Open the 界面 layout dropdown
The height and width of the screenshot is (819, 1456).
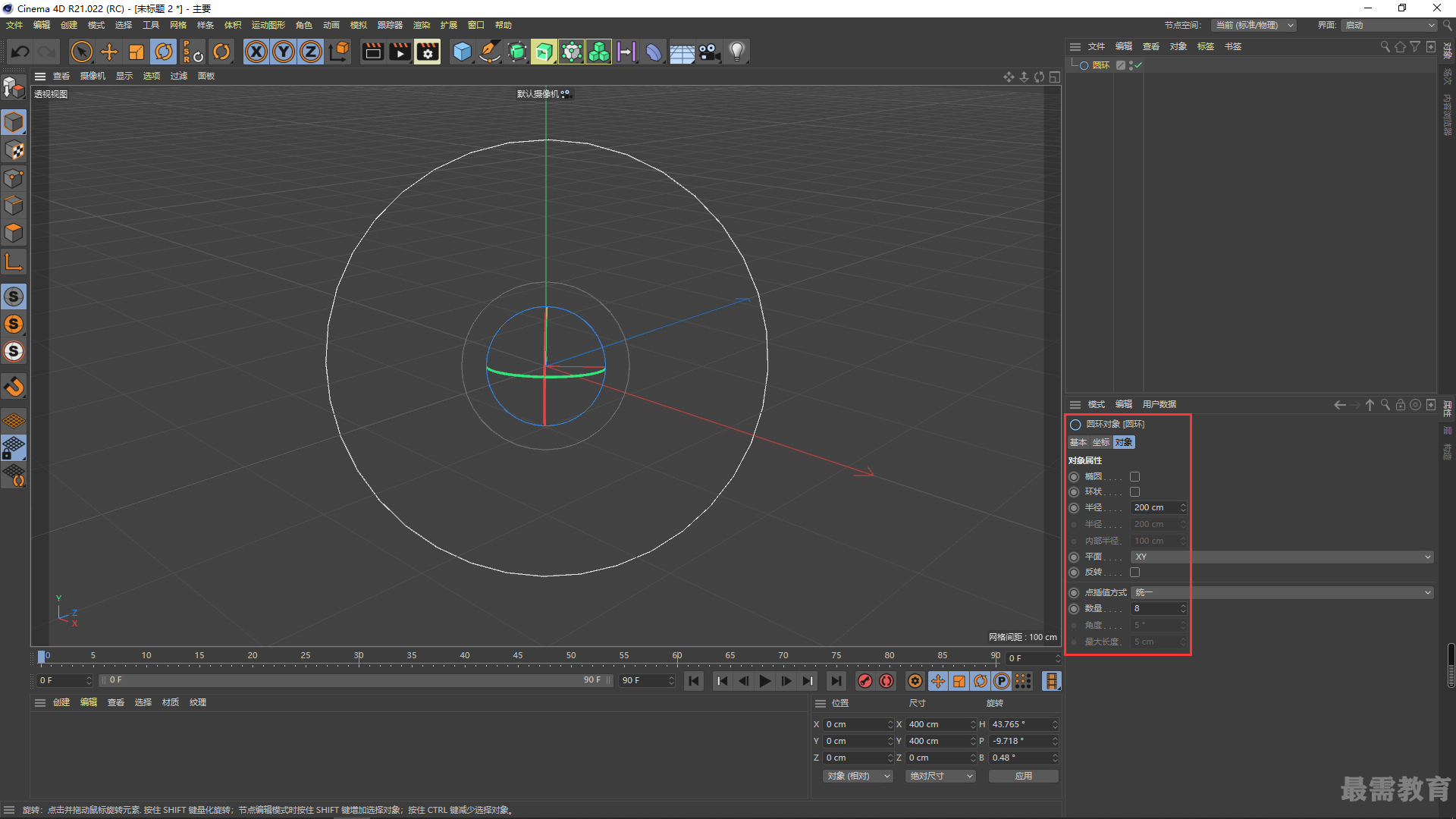(1389, 26)
